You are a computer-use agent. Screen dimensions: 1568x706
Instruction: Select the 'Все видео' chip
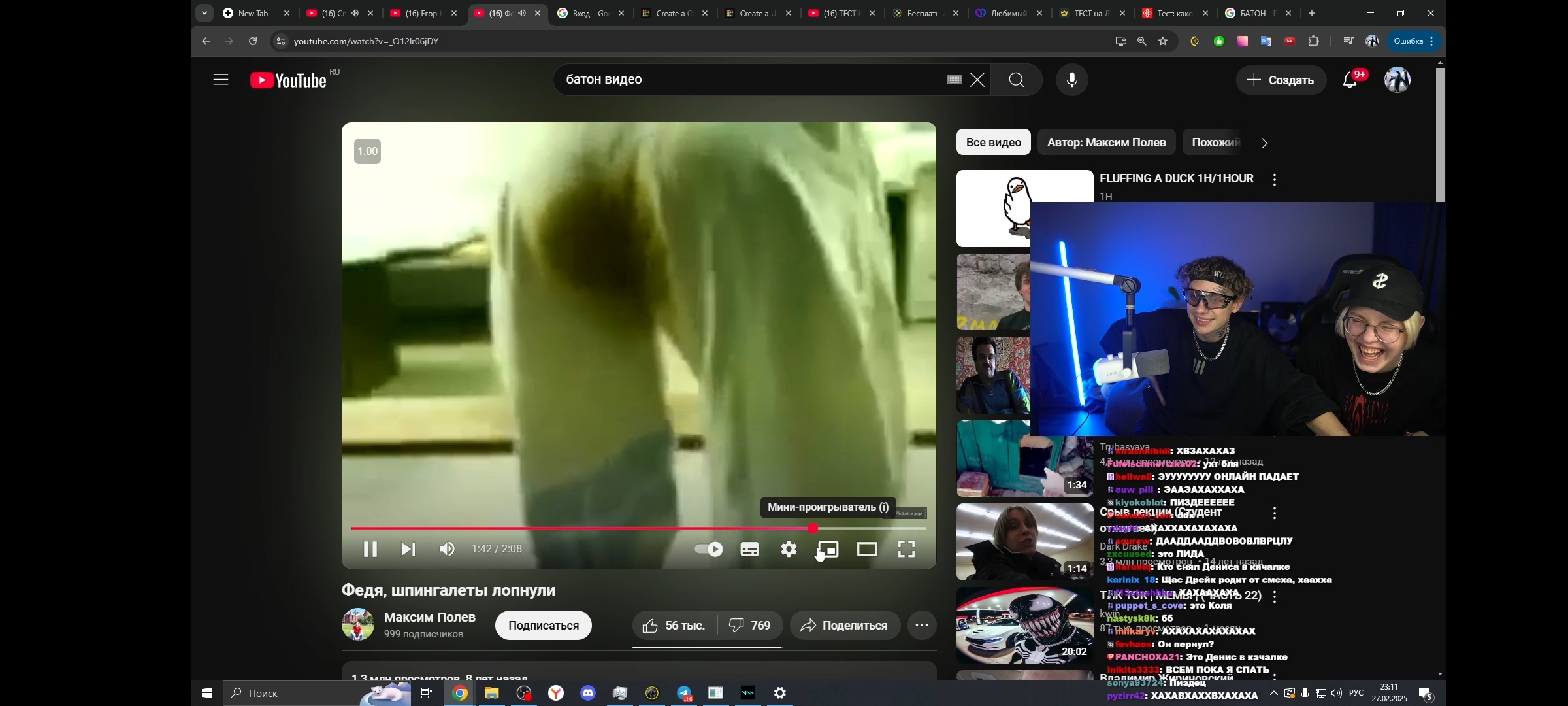click(994, 143)
